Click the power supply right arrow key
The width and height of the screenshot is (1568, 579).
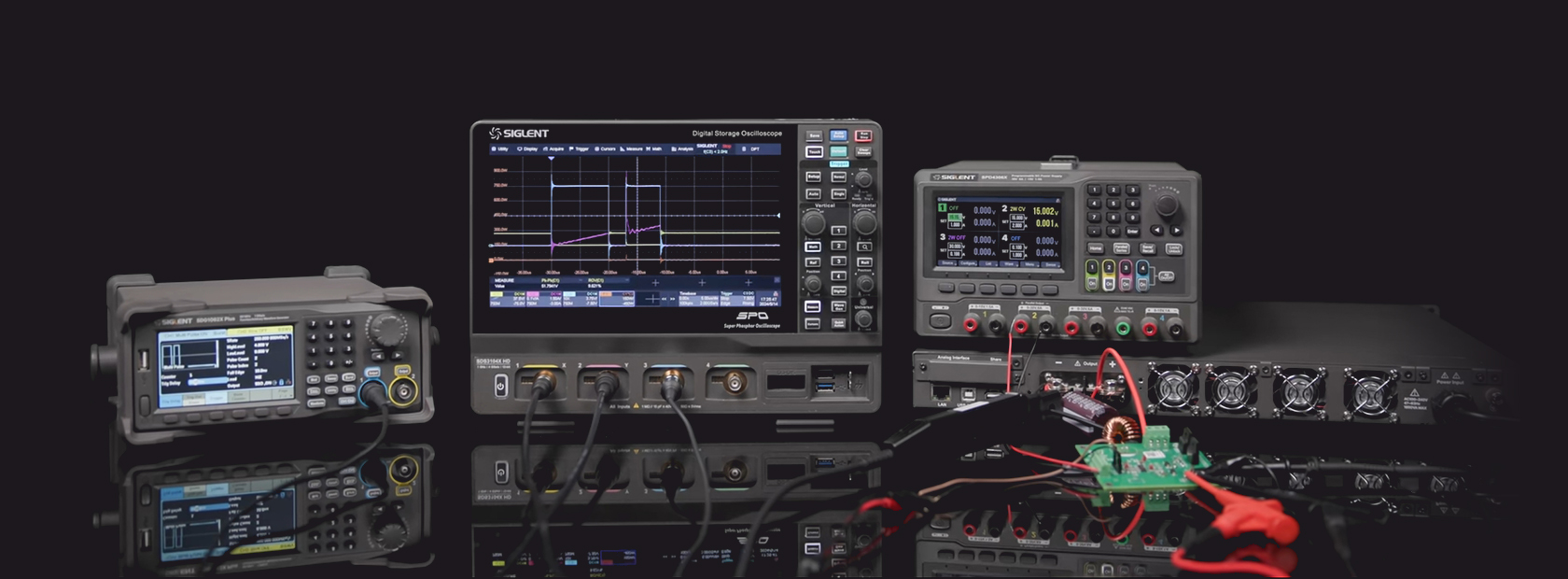1177,231
